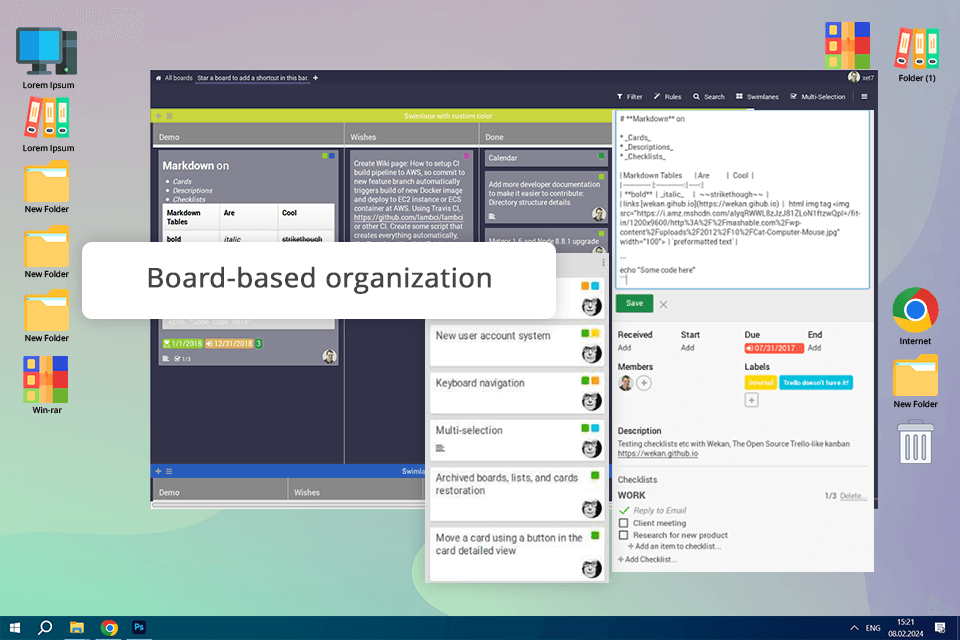960x640 pixels.
Task: Click the yellow Internal label
Action: click(760, 383)
